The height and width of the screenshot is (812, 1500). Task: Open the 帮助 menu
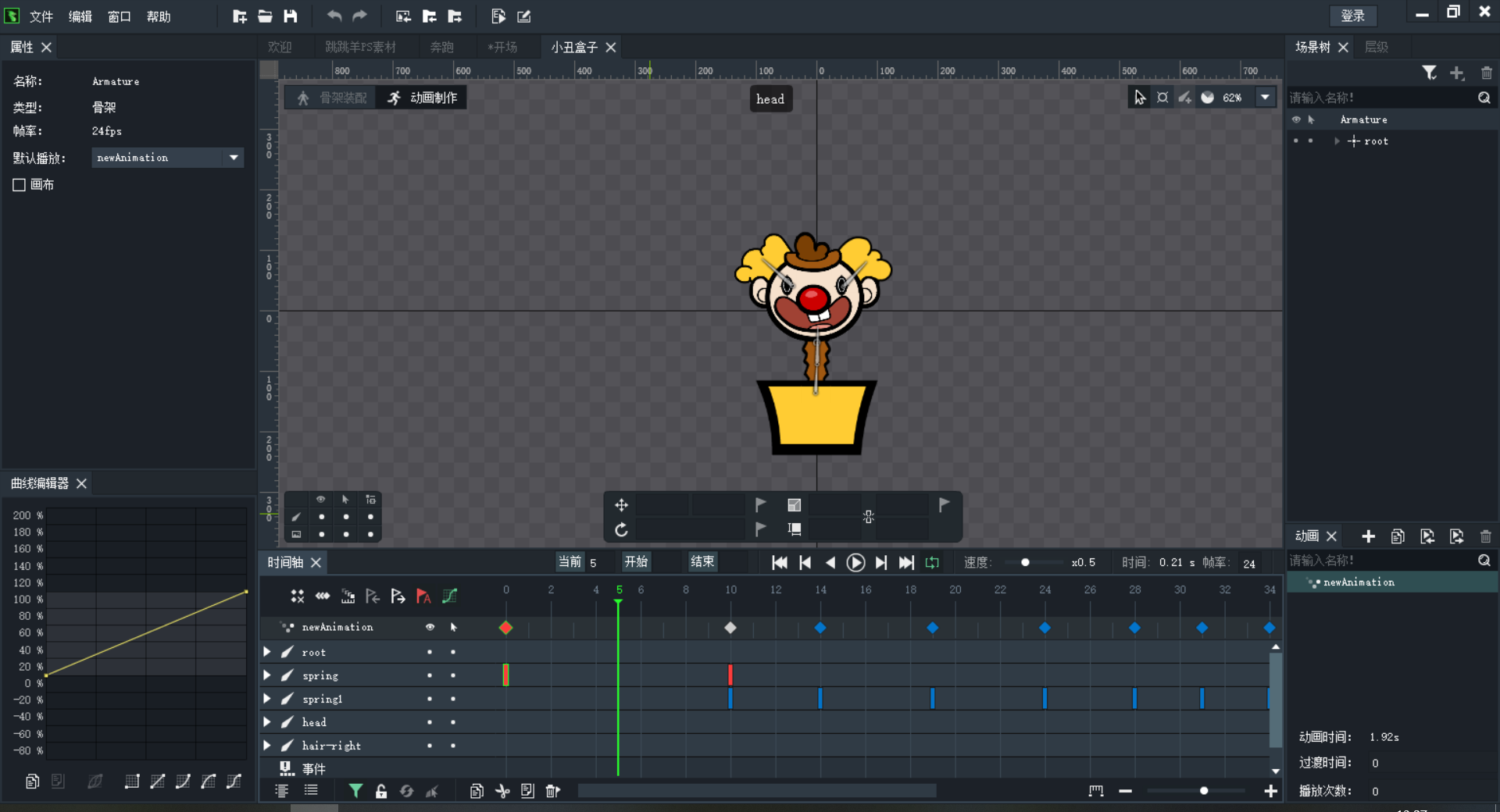point(159,16)
